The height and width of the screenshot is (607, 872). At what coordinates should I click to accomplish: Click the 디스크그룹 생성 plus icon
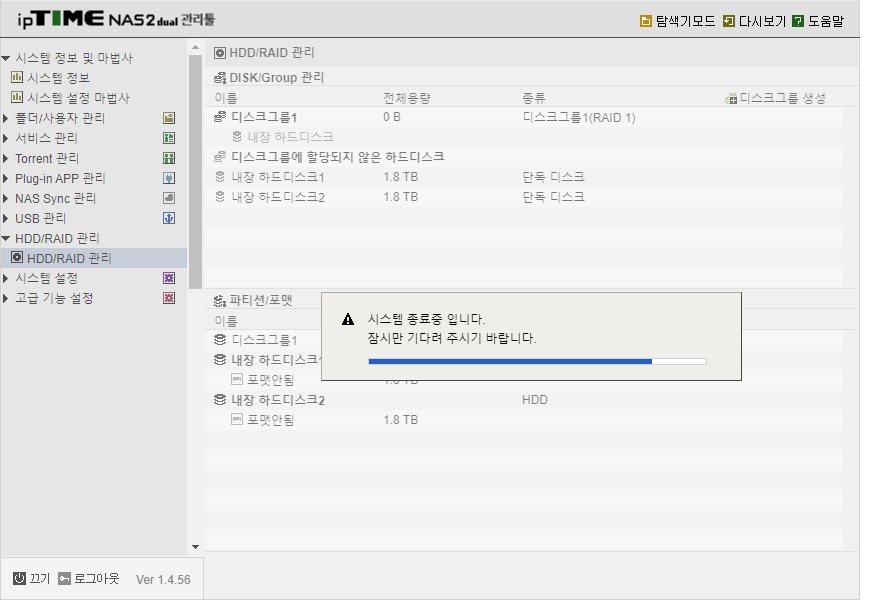(731, 99)
